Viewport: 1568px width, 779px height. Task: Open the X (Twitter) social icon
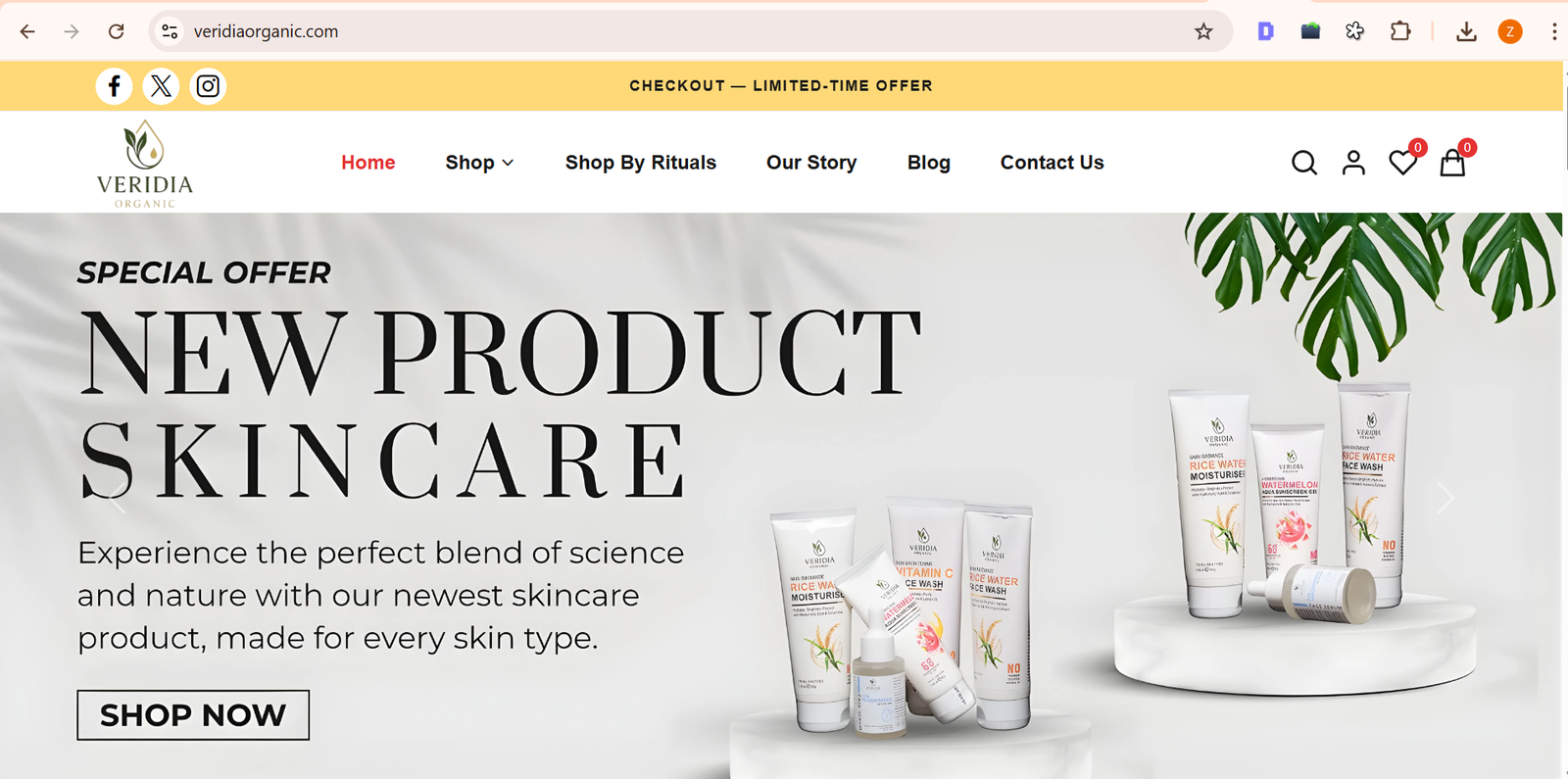(161, 86)
